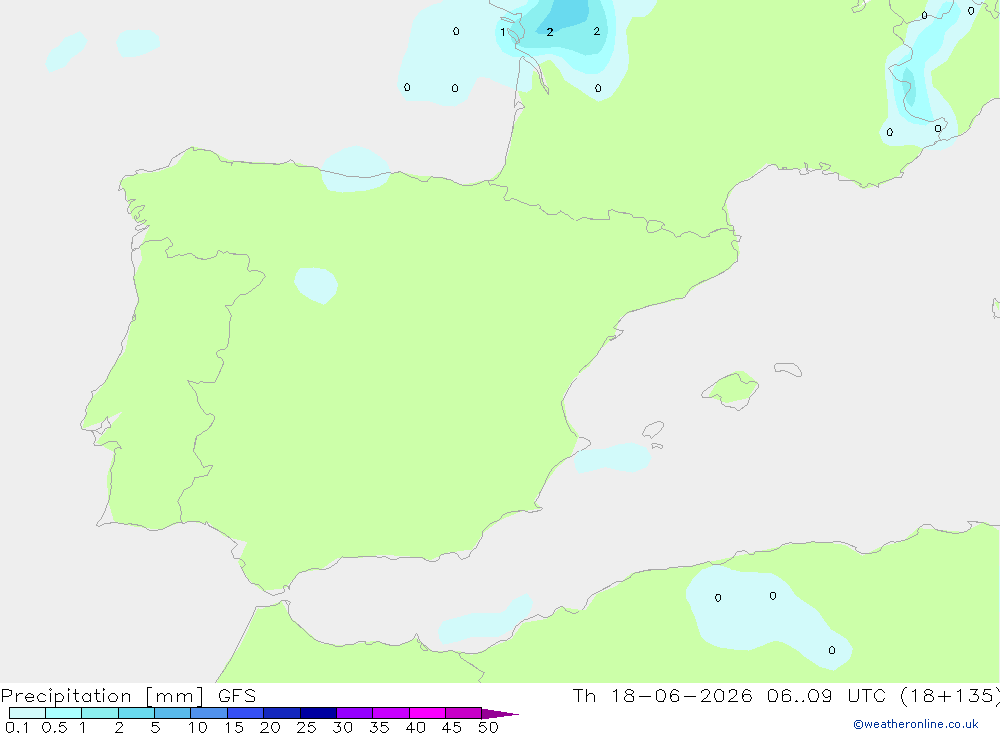Choose the 40–45 mm magenta legend swatch
Image resolution: width=1000 pixels, height=733 pixels.
click(x=427, y=713)
